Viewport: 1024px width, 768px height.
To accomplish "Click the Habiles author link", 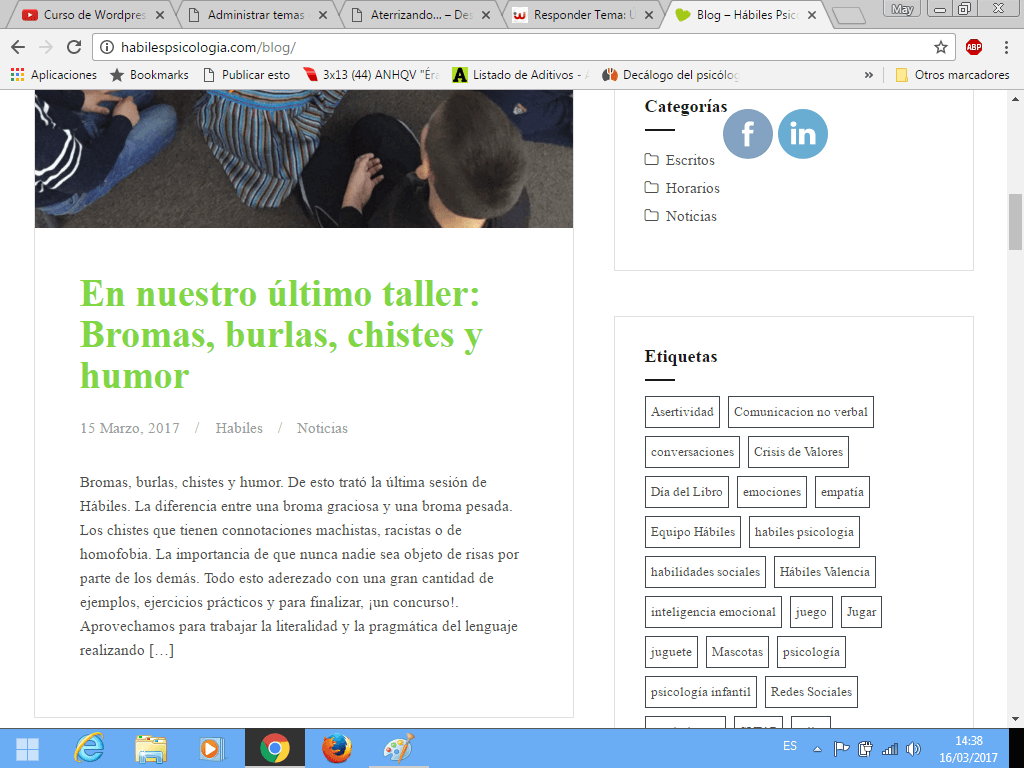I will point(239,428).
